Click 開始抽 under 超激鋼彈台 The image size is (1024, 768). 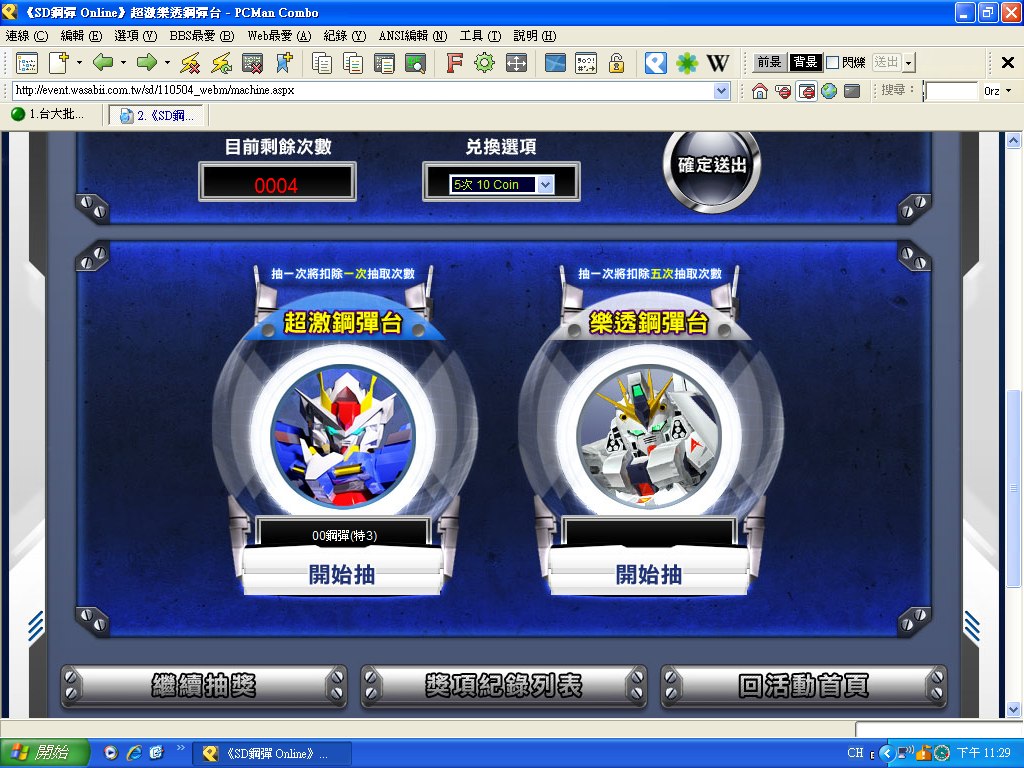[x=342, y=575]
